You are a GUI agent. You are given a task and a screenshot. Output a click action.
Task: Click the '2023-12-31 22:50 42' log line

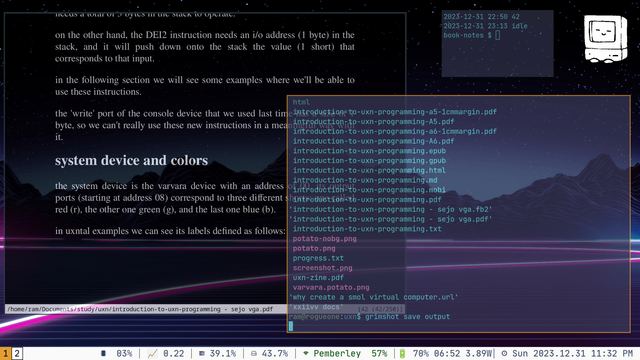tap(482, 17)
